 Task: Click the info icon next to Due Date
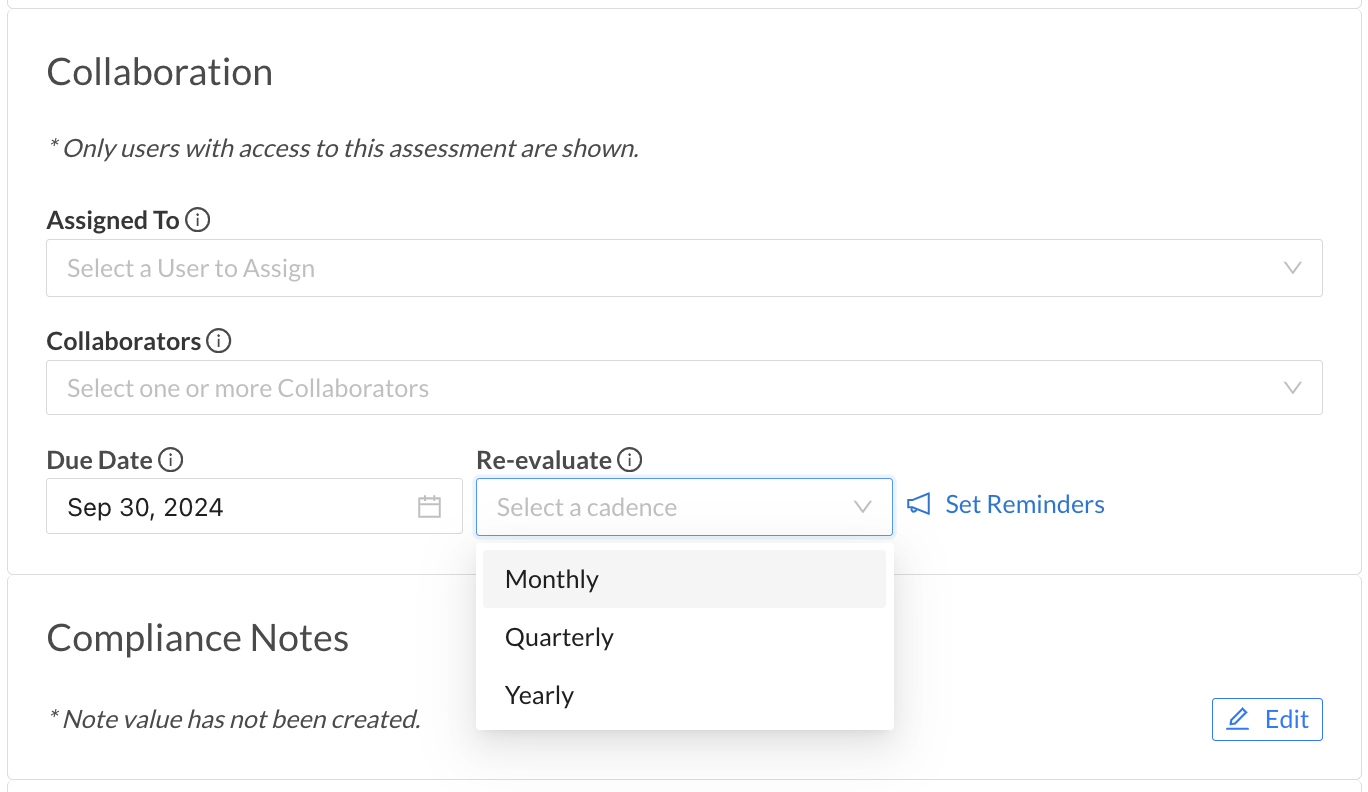tap(171, 460)
